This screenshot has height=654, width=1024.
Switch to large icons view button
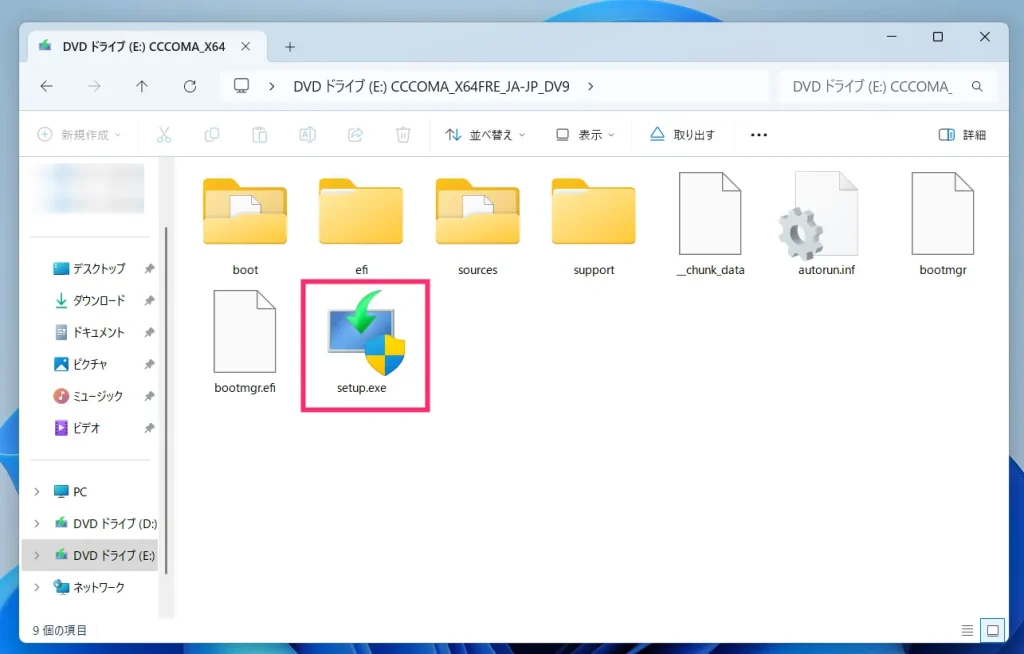[993, 630]
